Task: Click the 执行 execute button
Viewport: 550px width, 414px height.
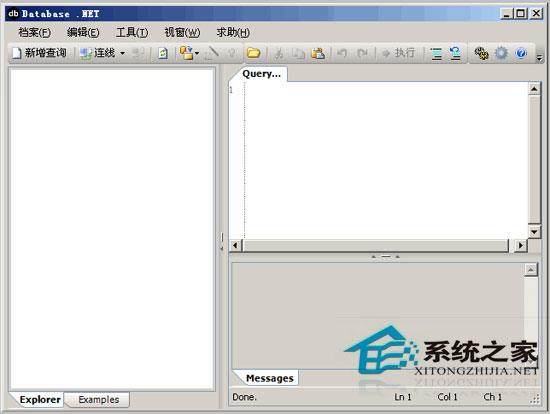Action: pyautogui.click(x=398, y=53)
